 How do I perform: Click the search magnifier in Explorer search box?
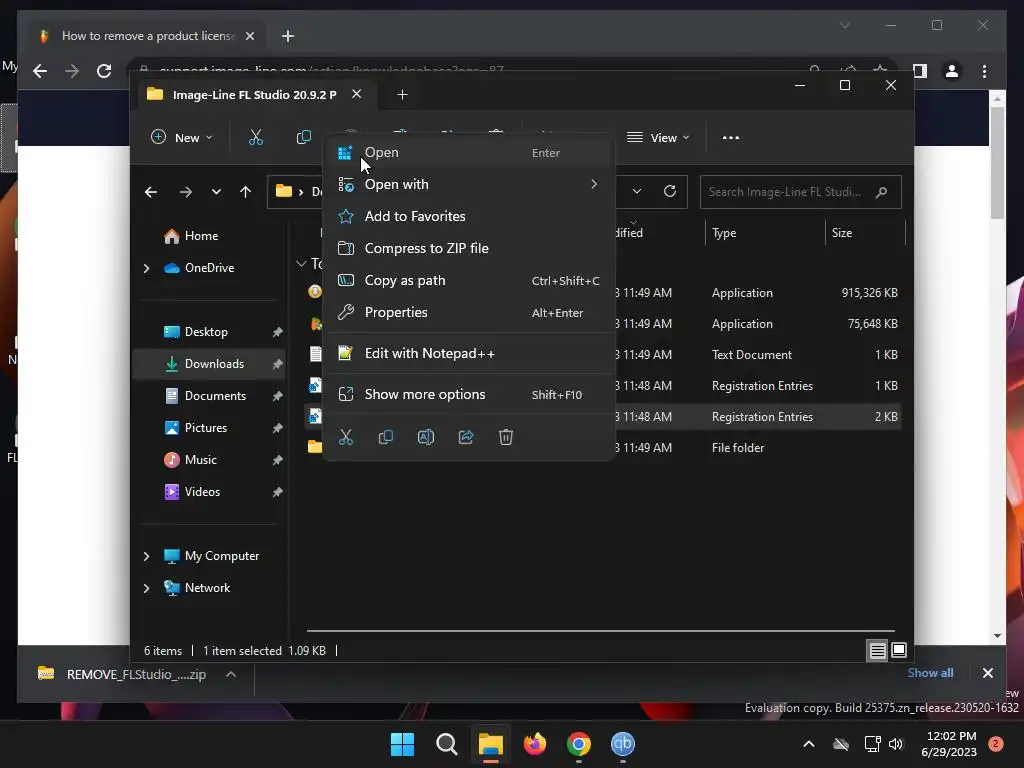click(x=881, y=192)
